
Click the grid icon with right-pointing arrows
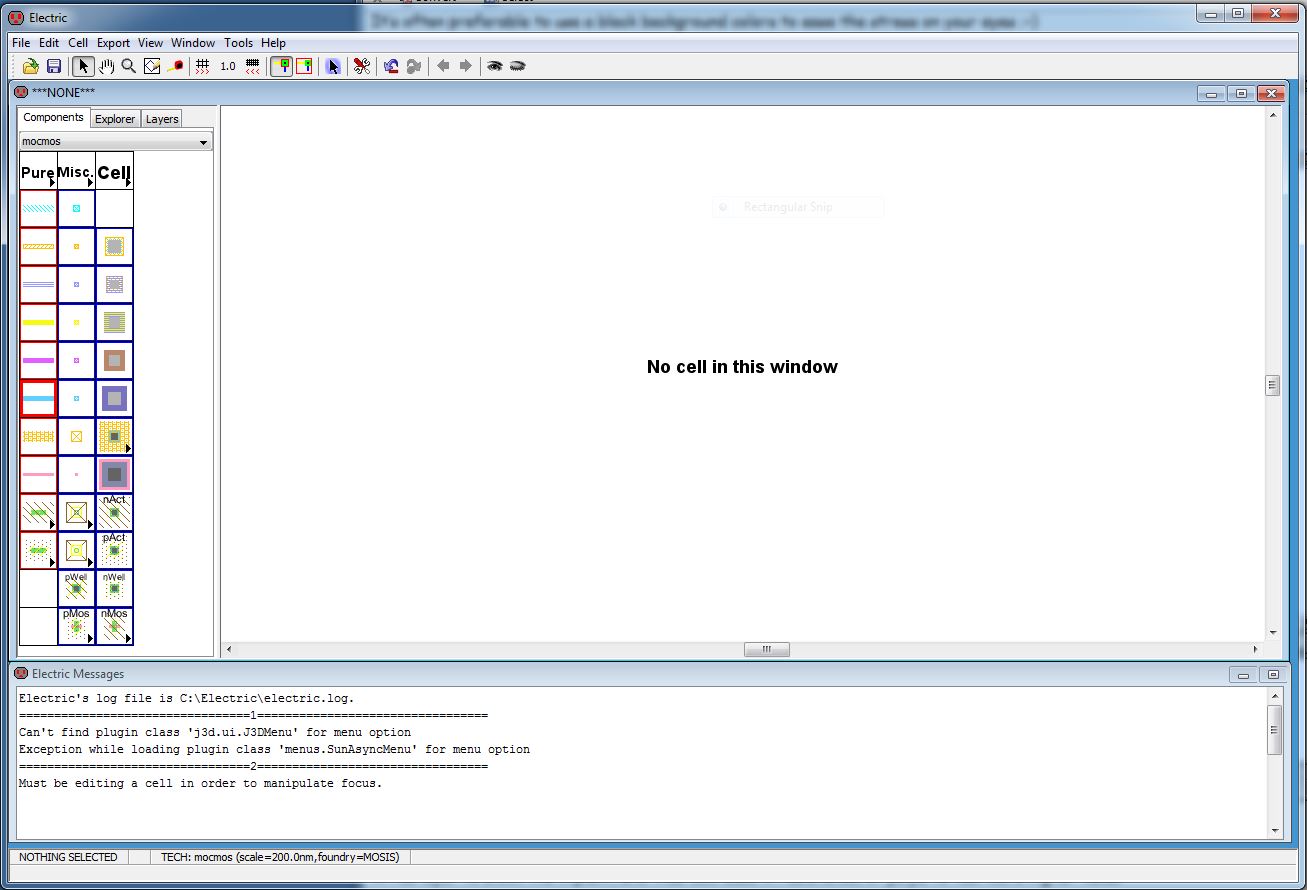click(202, 66)
